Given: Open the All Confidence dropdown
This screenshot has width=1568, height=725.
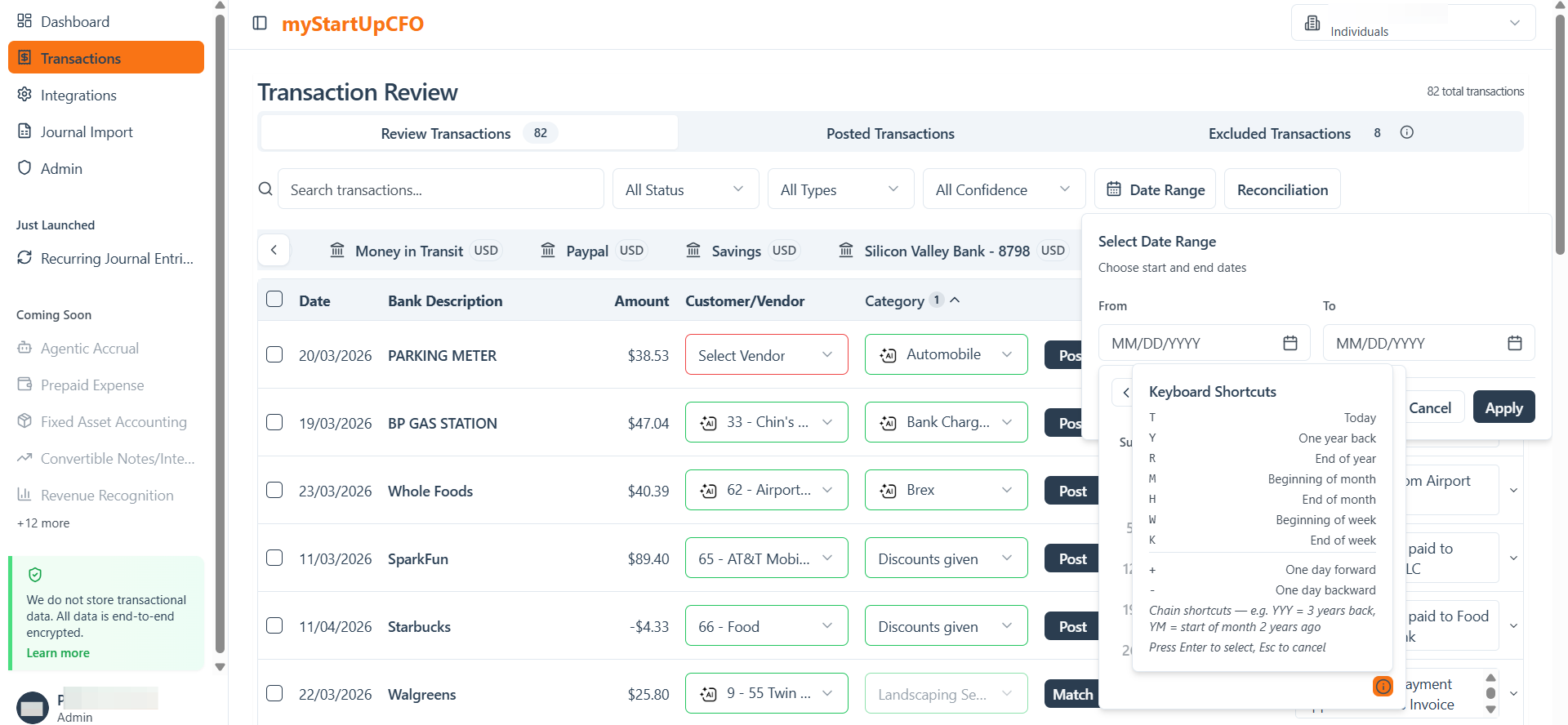Looking at the screenshot, I should pos(1004,189).
